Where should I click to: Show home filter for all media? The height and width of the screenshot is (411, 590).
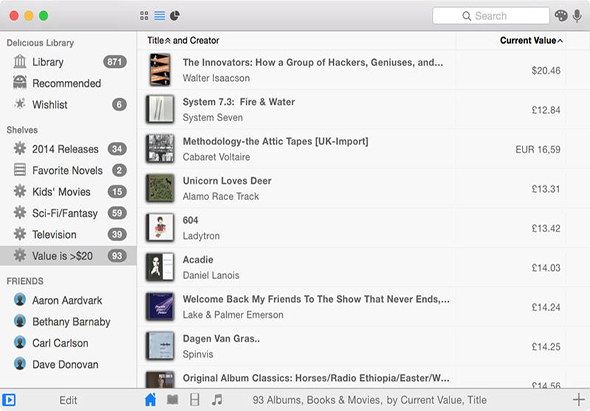tap(150, 399)
